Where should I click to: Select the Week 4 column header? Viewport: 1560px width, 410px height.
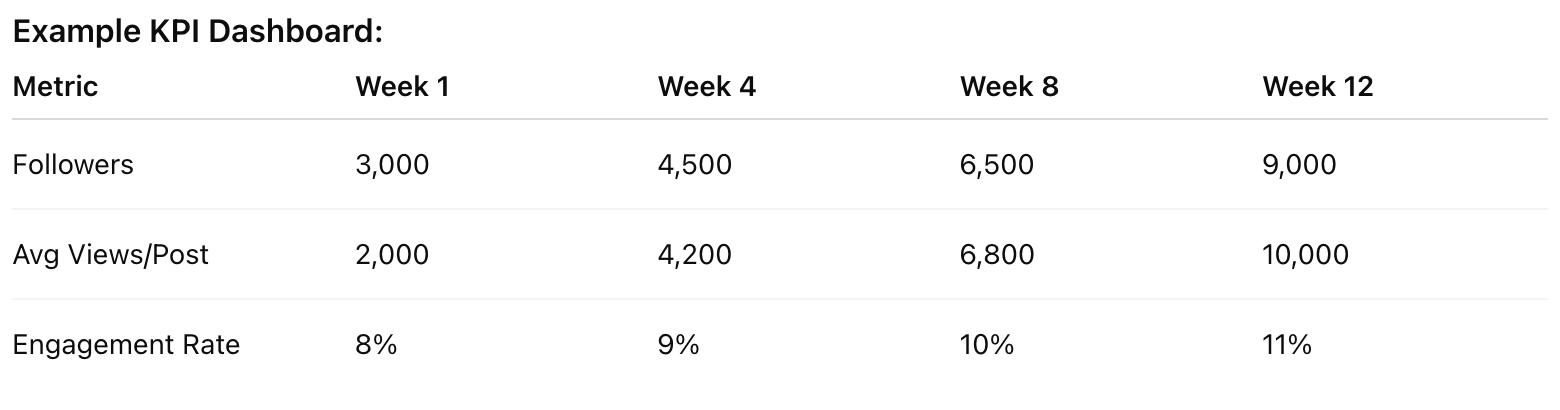coord(706,87)
